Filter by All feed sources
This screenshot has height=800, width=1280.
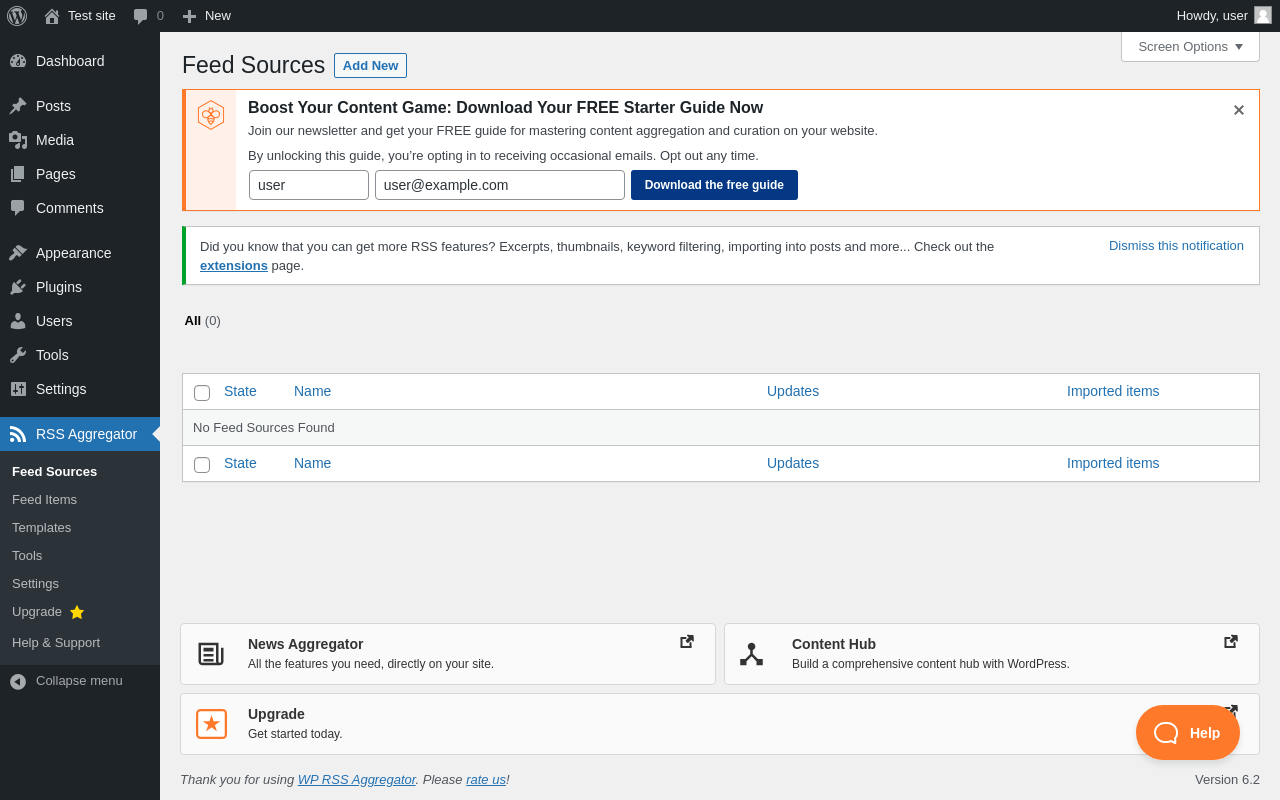[x=193, y=320]
